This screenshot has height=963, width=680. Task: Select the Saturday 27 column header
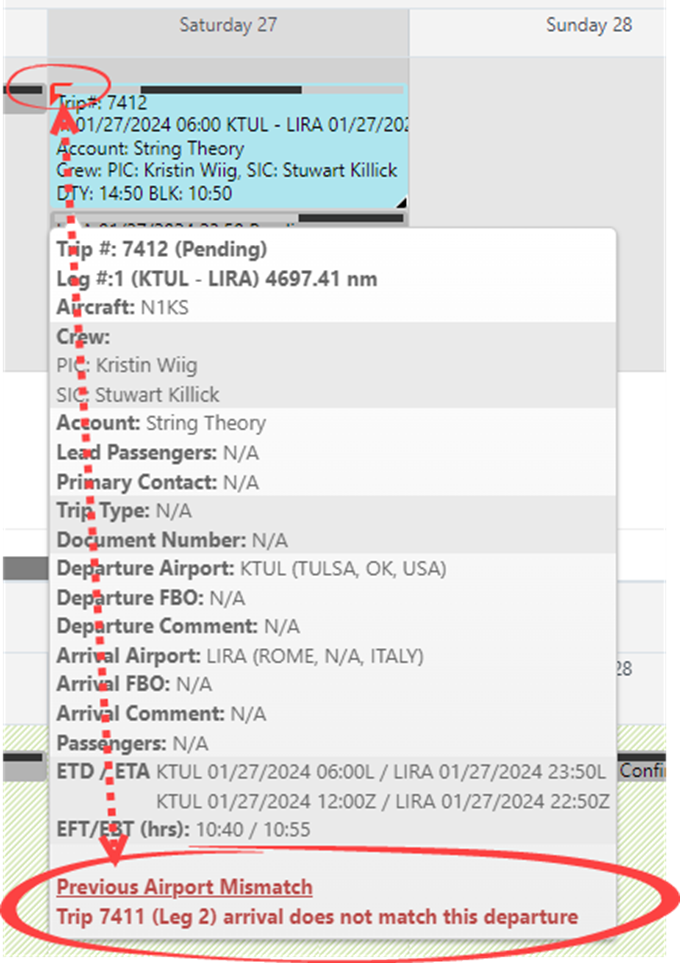pos(228,25)
